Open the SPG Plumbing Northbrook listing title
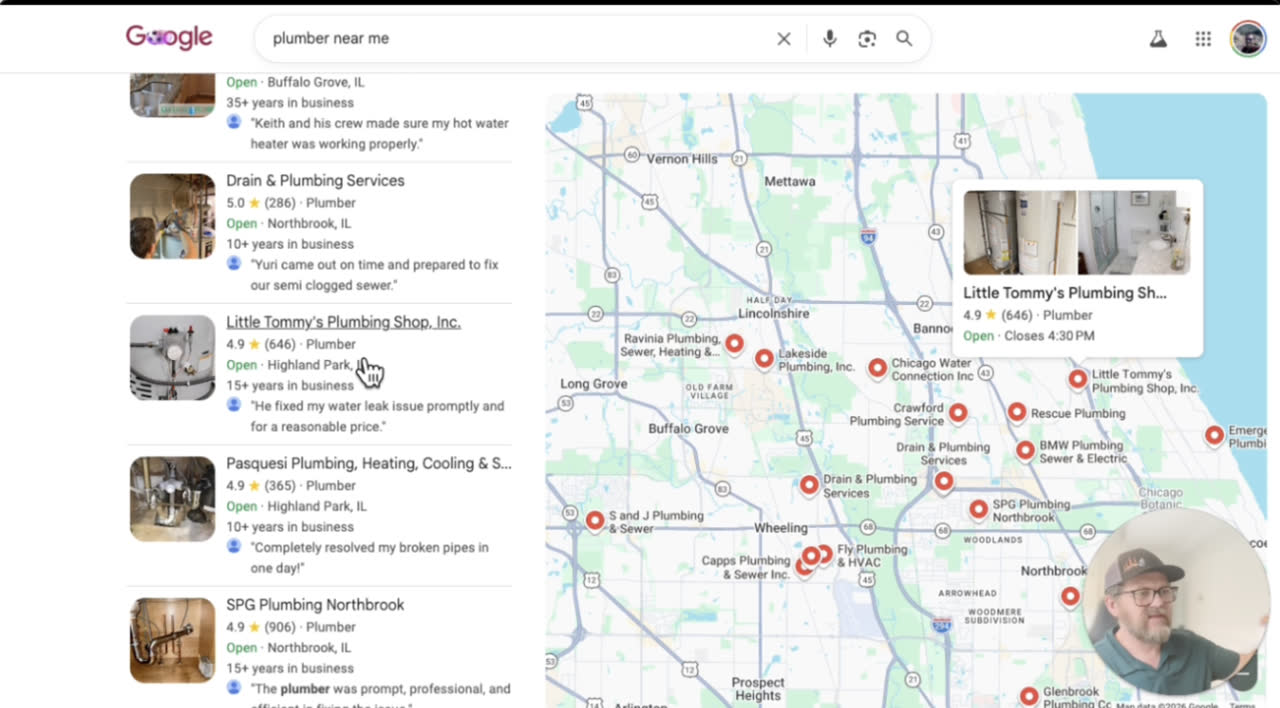Image resolution: width=1280 pixels, height=708 pixels. (315, 605)
